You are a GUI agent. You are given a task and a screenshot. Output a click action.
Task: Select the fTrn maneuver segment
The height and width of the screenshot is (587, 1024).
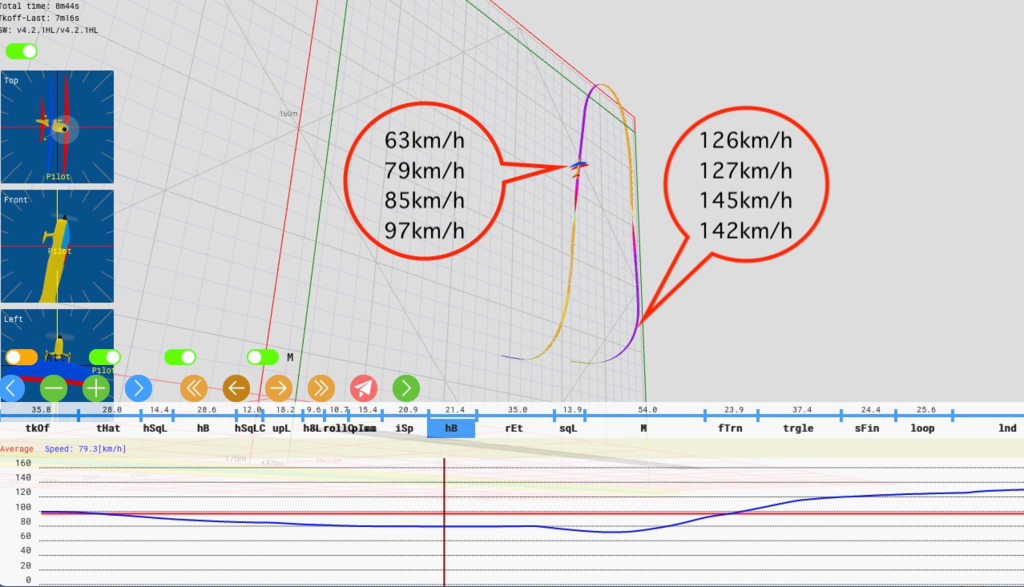(730, 428)
